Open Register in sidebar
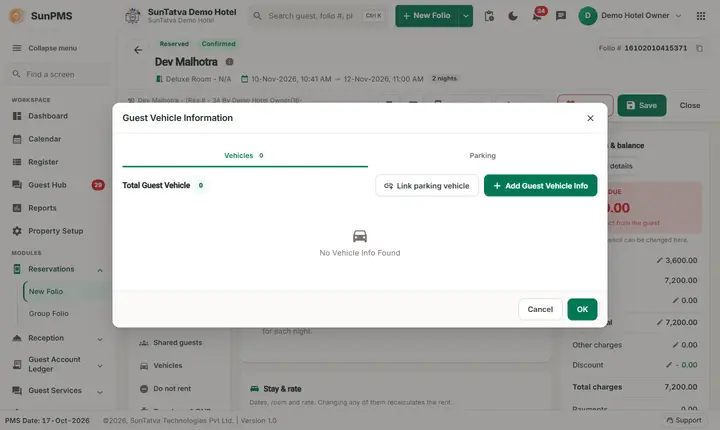Screen dimensions: 720x430 click(43, 162)
